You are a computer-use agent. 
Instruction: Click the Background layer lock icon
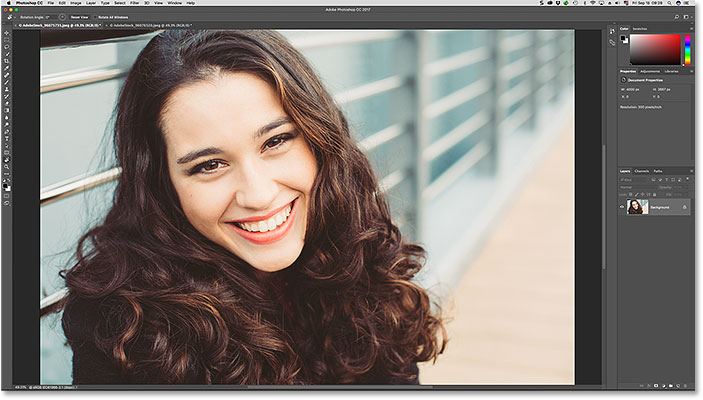(x=684, y=207)
